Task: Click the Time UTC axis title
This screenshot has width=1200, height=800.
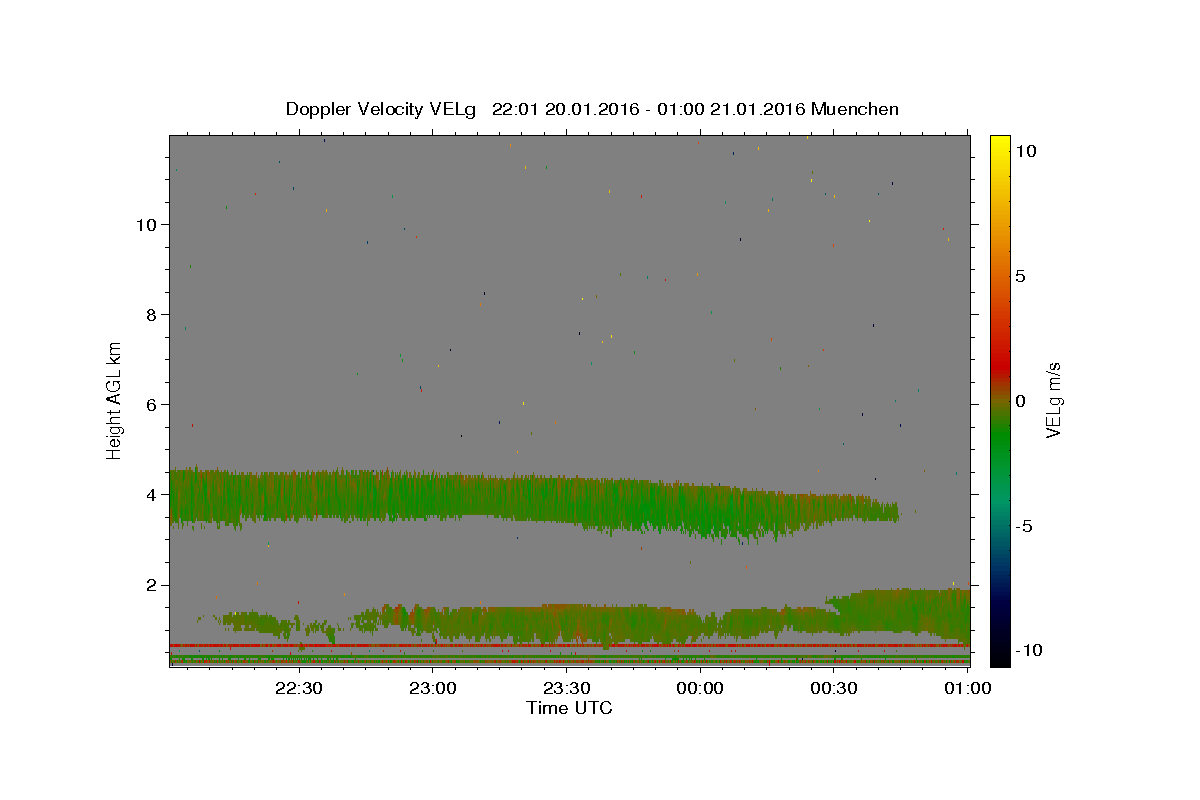Action: pos(569,708)
